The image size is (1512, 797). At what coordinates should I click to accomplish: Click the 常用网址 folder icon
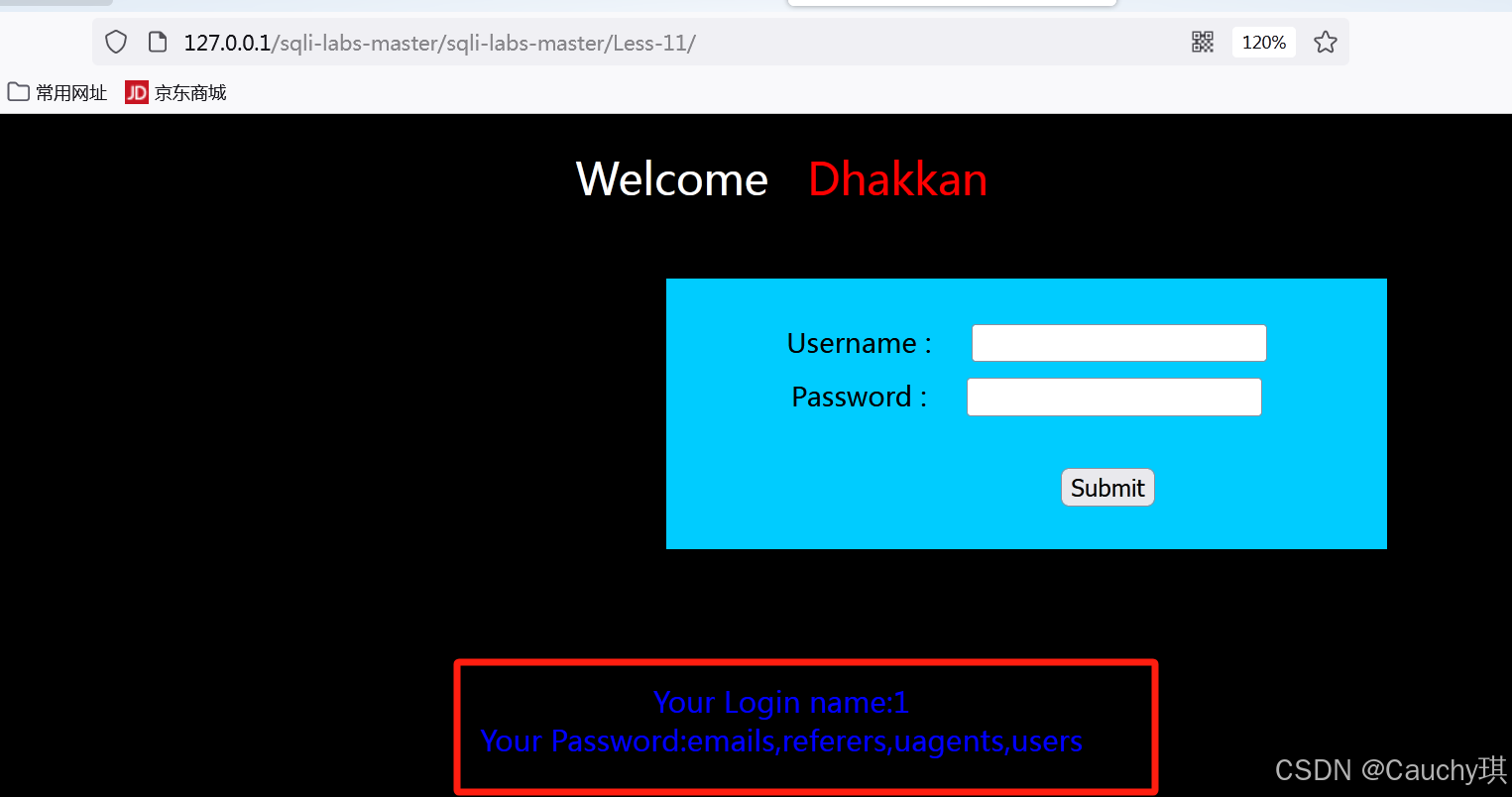tap(19, 92)
